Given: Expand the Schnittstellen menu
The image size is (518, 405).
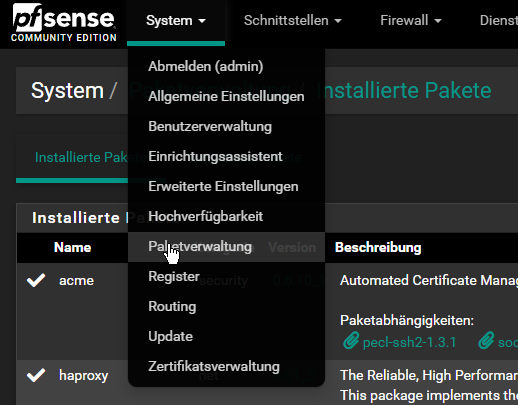Looking at the screenshot, I should click(x=293, y=21).
